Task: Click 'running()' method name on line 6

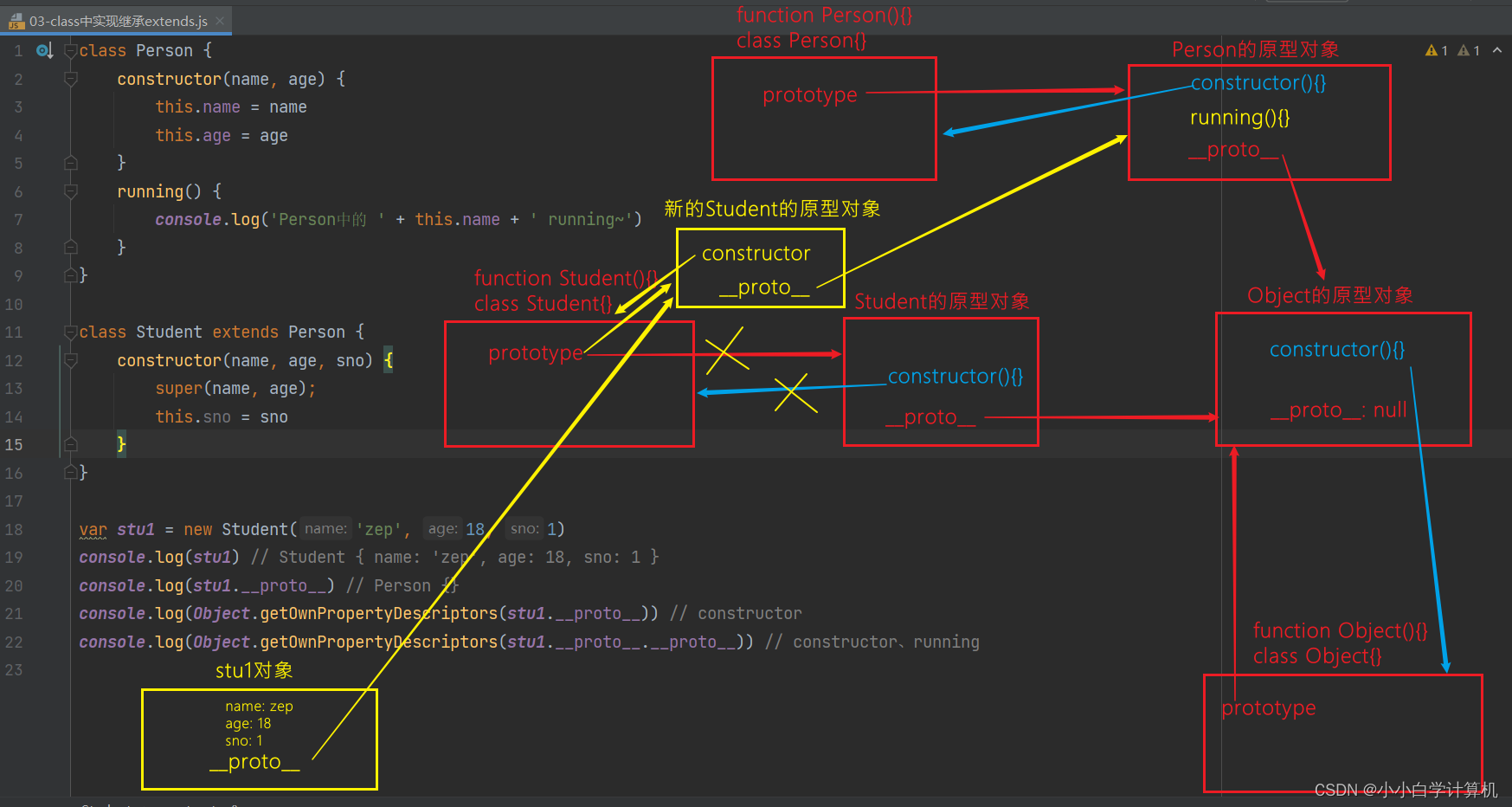Action: (x=159, y=191)
